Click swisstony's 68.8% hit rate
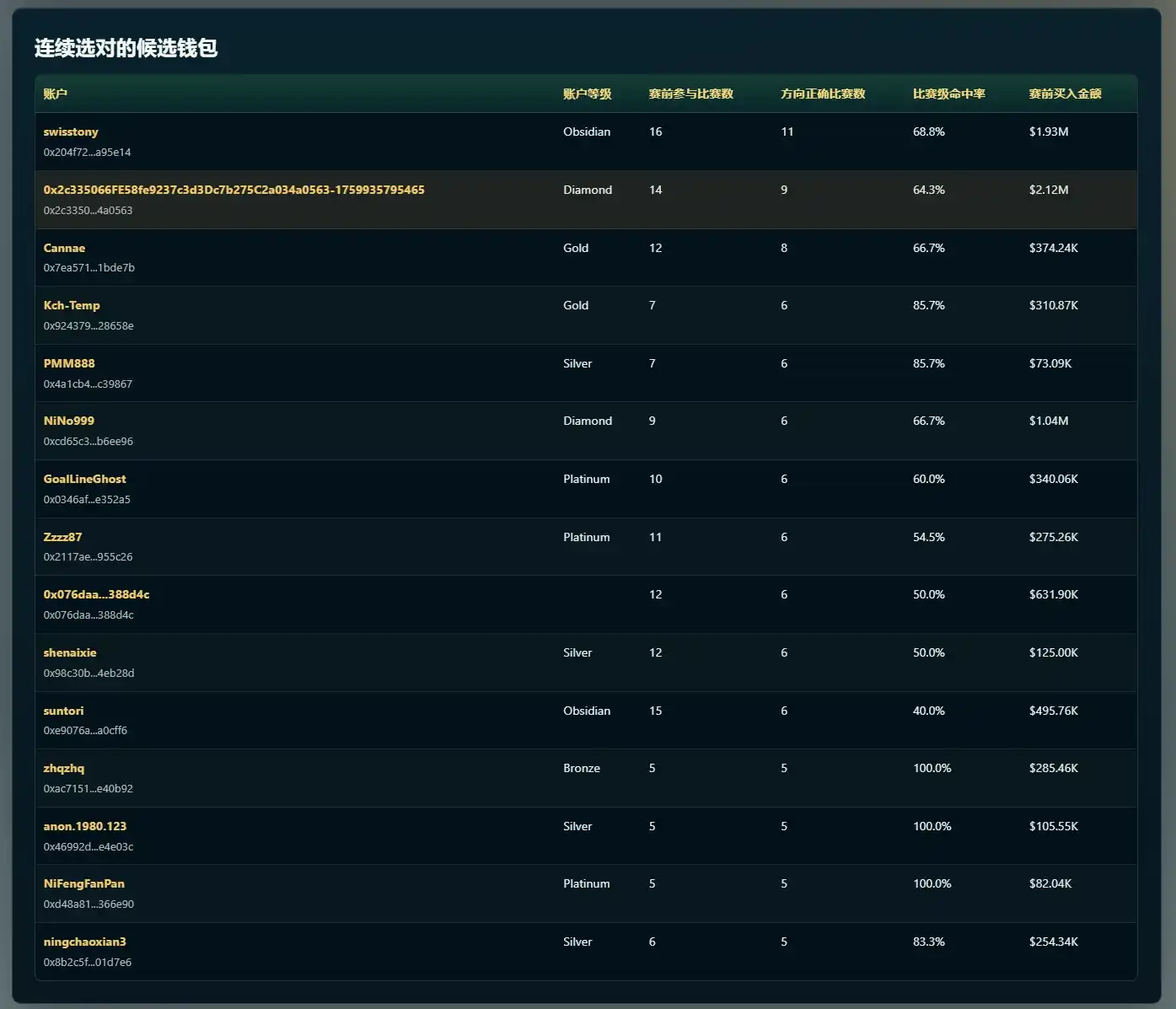Image resolution: width=1176 pixels, height=1009 pixels. 929,131
